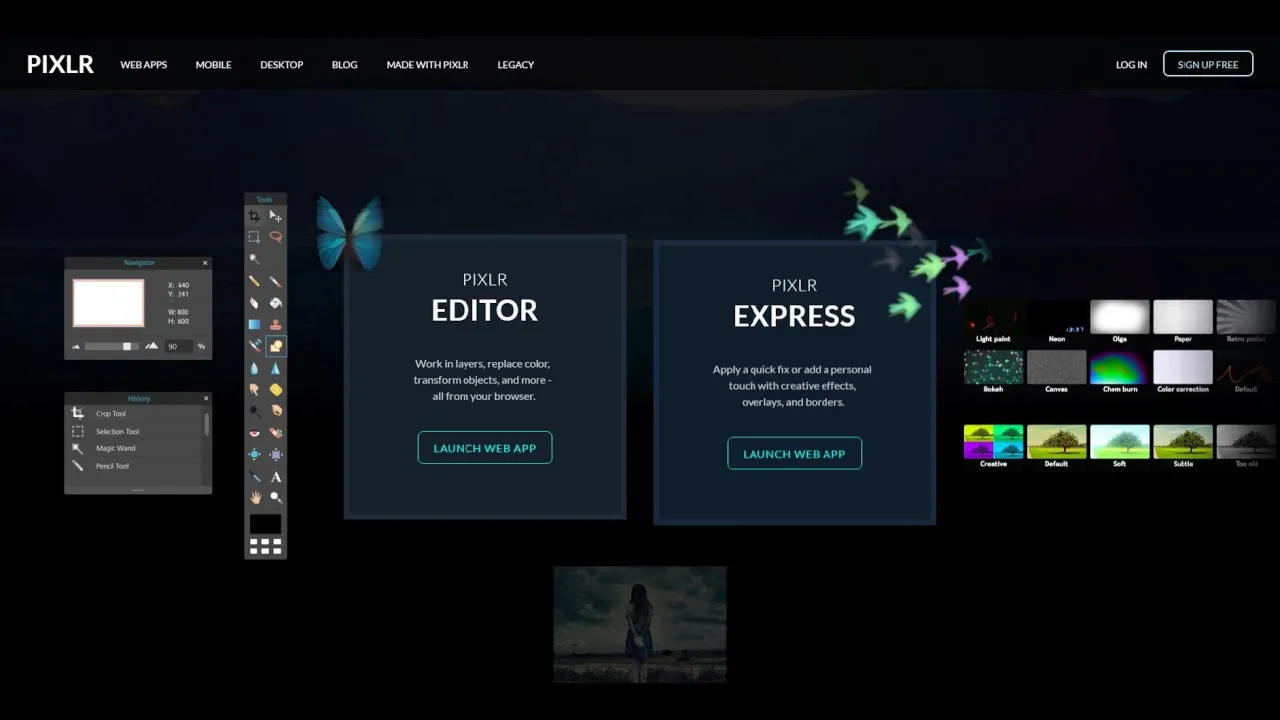The width and height of the screenshot is (1280, 720).
Task: Select the Pencil tool in Tools panel
Action: [x=255, y=282]
